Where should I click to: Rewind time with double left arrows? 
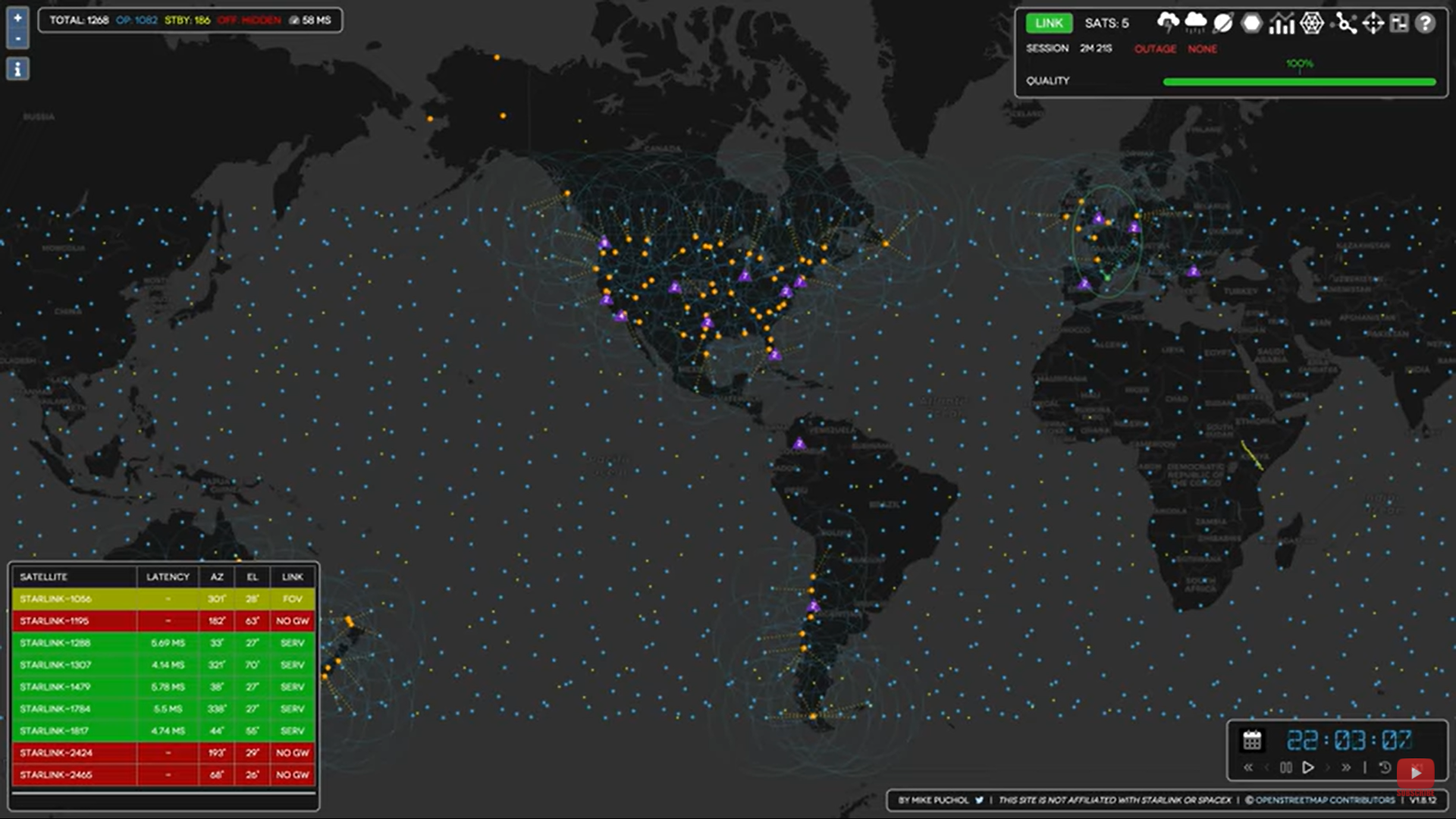pyautogui.click(x=1248, y=767)
